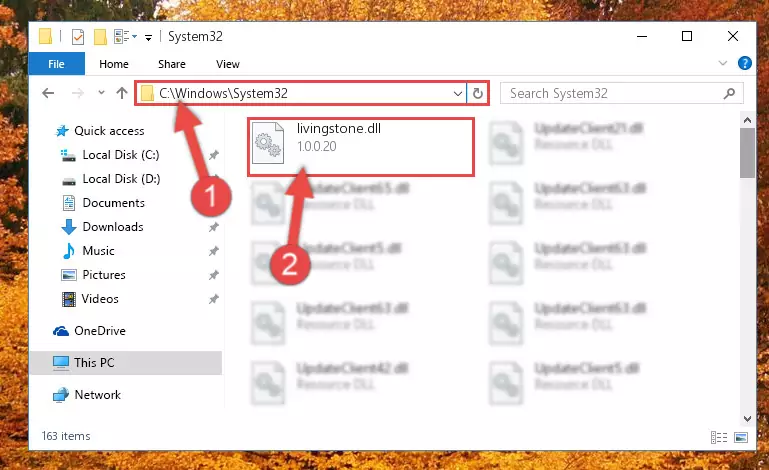Close the System32 window

click(x=733, y=36)
